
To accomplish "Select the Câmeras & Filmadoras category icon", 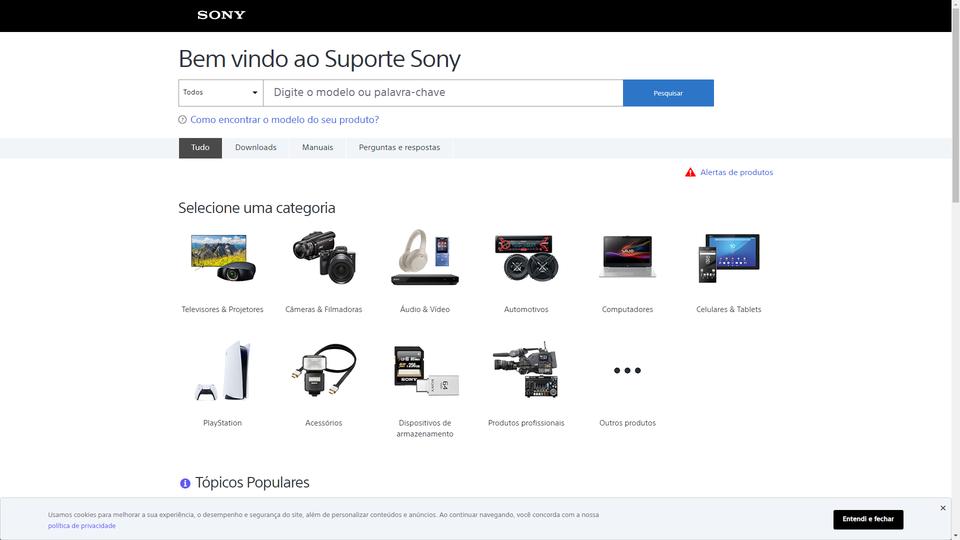I will (x=324, y=258).
